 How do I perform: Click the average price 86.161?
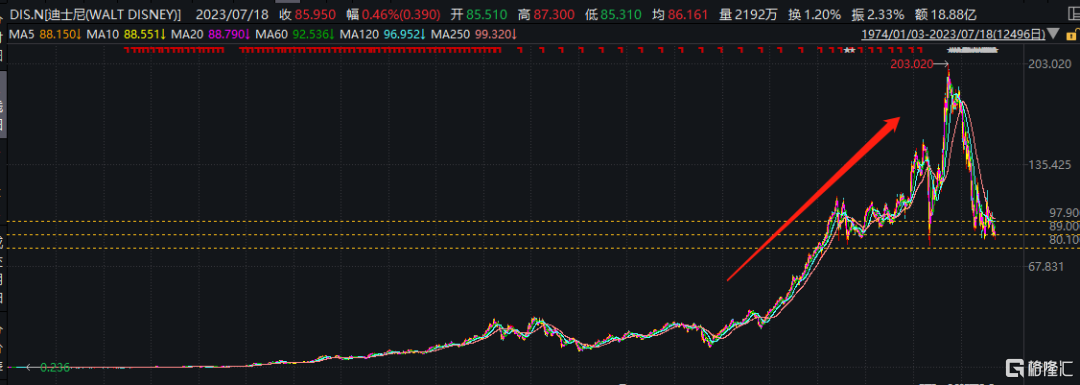[686, 14]
